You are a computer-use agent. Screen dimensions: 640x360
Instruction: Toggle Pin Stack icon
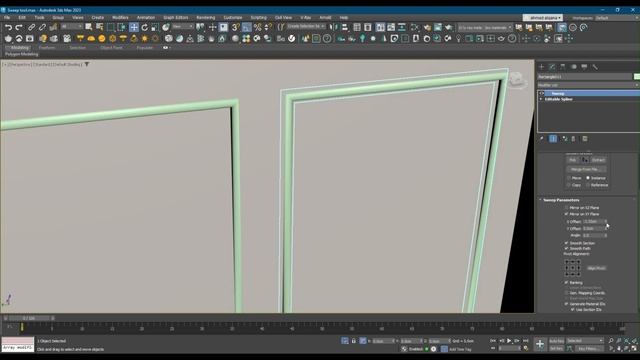tap(542, 139)
